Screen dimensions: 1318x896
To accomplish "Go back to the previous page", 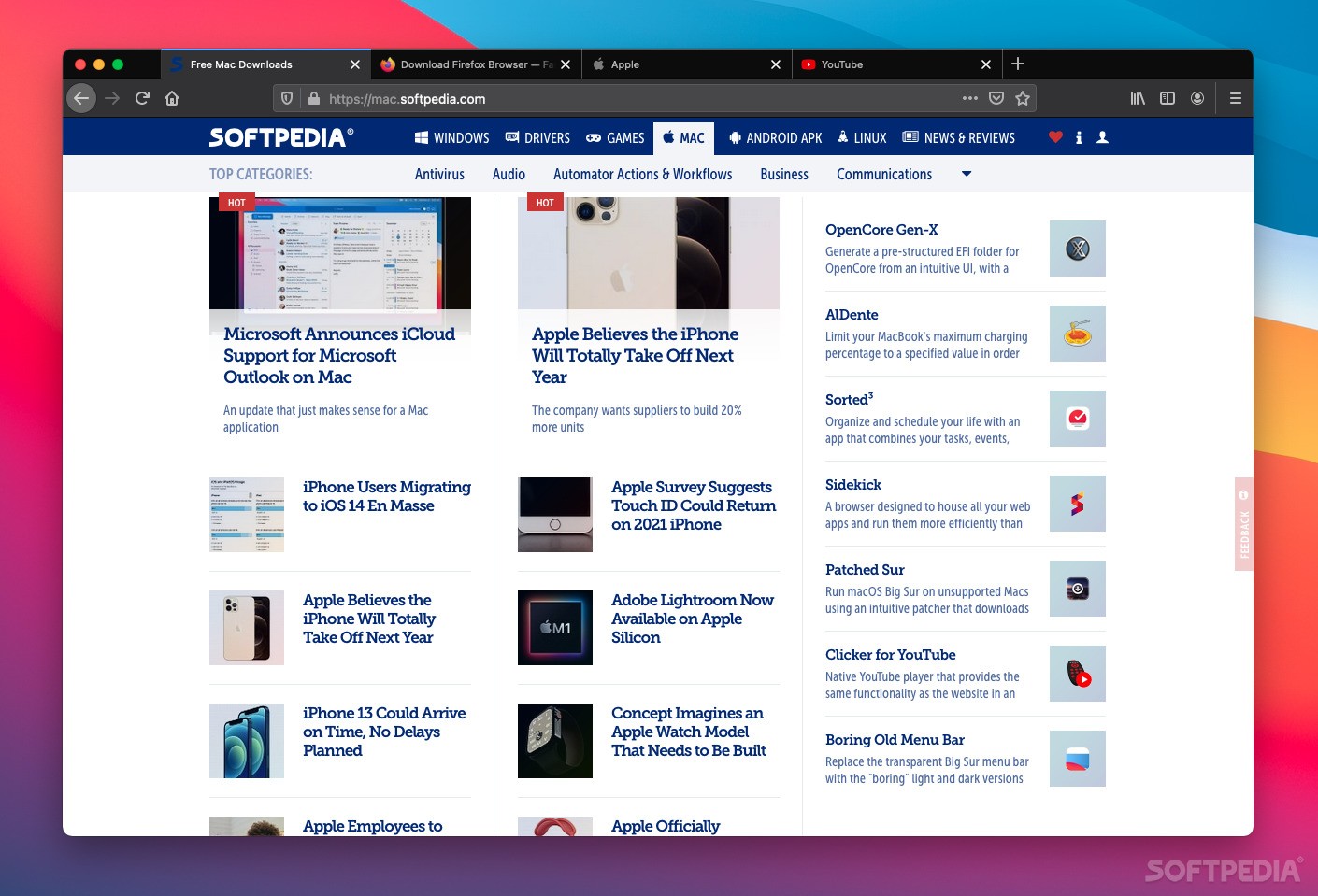I will pos(81,98).
